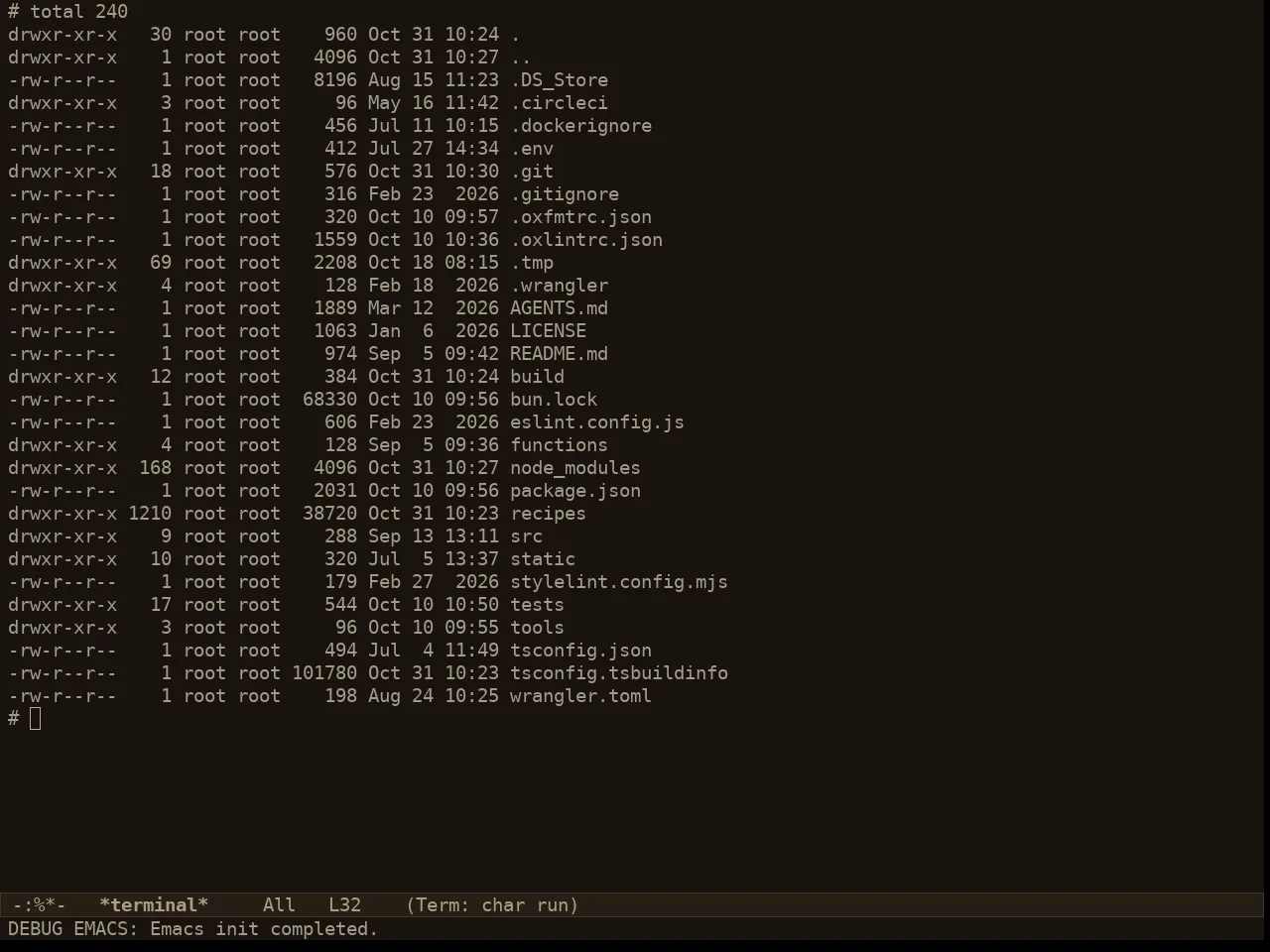
Task: Click the README.md file name
Action: [x=559, y=354]
